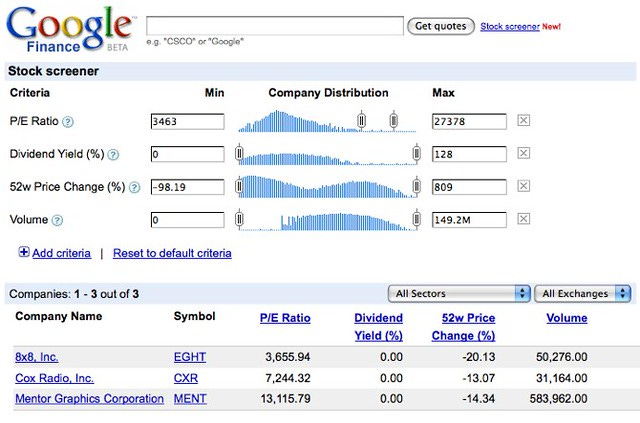Grab the 52w Price Change maximum handle
The image size is (640, 423).
tap(416, 186)
